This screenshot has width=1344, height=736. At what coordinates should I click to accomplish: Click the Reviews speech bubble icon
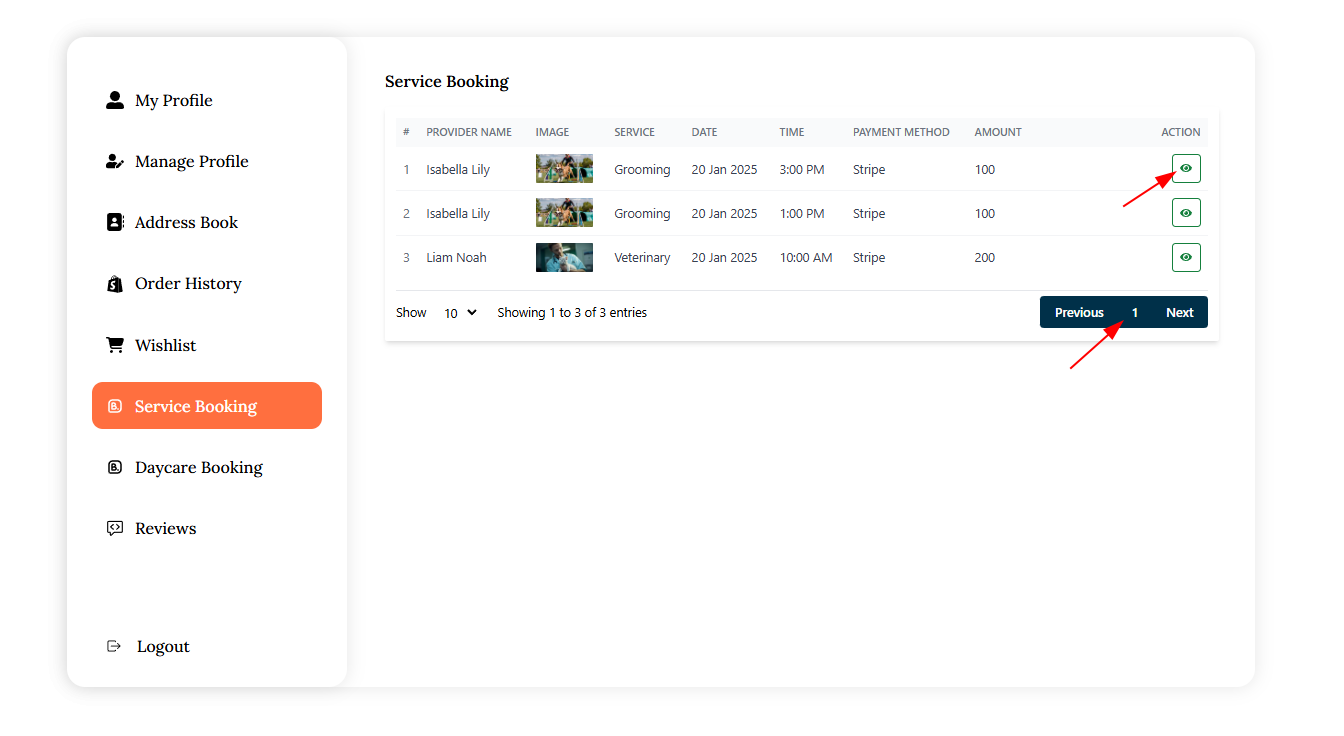115,528
